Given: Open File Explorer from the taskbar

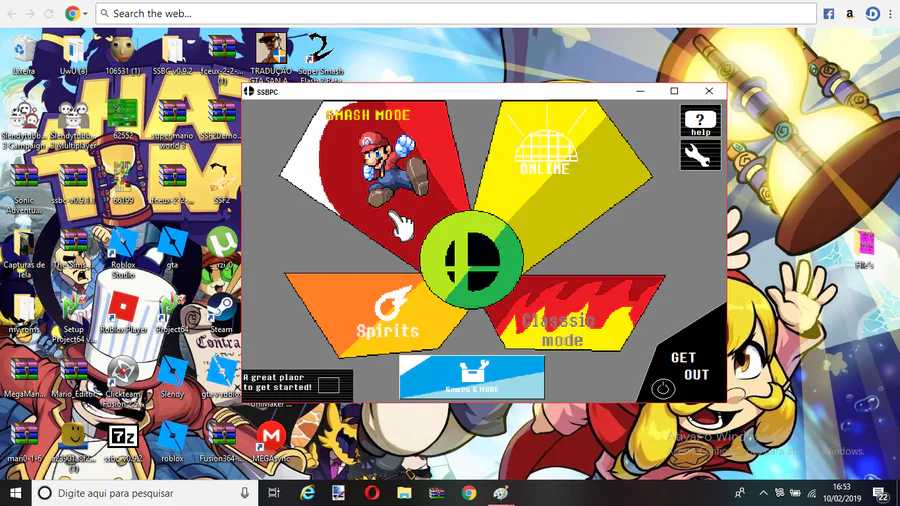Looking at the screenshot, I should (x=404, y=493).
